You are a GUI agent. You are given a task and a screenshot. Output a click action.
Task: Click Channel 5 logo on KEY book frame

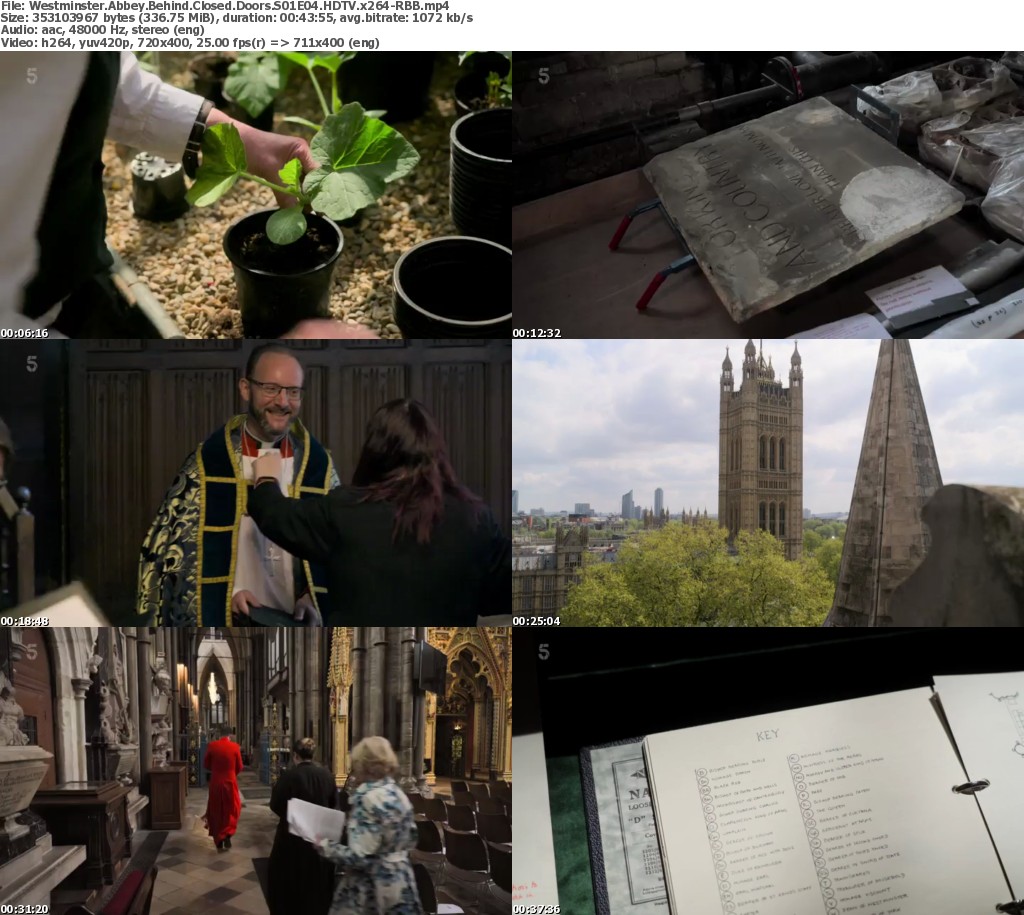point(543,652)
